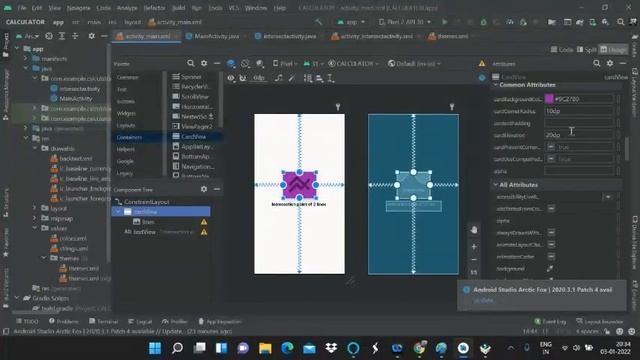Open the Problems tool window
Image resolution: width=640 pixels, height=360 pixels.
(x=64, y=322)
